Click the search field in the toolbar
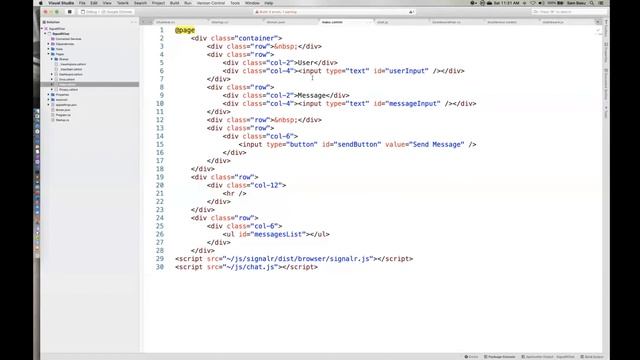The width and height of the screenshot is (640, 360). point(569,12)
